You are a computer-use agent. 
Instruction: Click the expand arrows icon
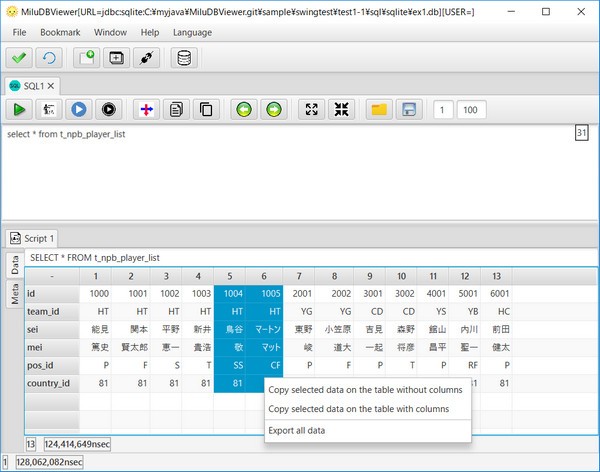[x=312, y=109]
